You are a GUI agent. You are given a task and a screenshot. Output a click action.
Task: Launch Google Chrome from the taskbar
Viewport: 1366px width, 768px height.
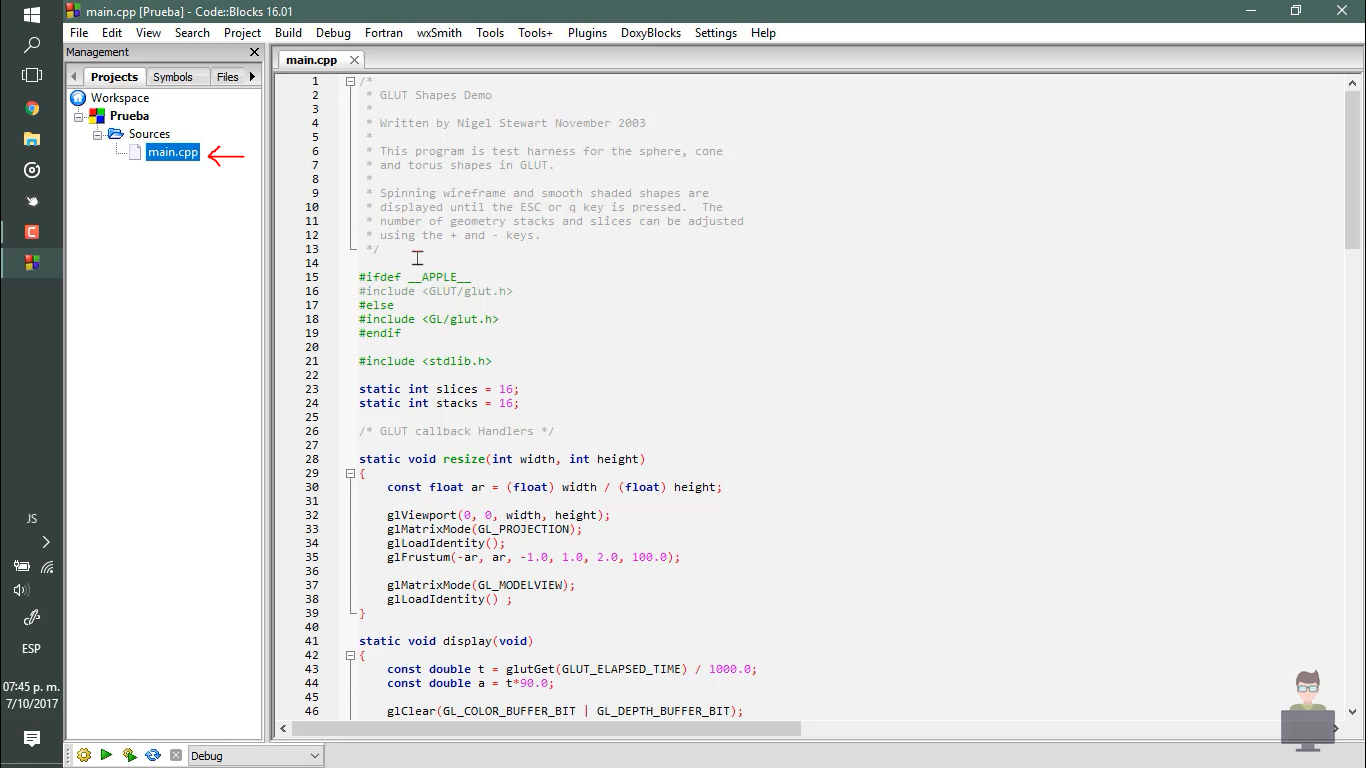[31, 108]
